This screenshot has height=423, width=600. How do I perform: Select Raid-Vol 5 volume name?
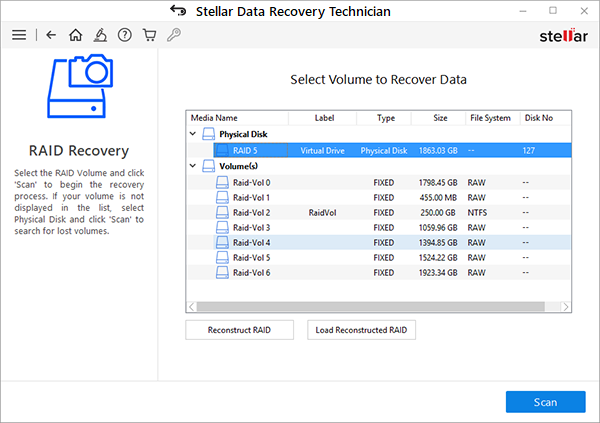click(x=251, y=258)
